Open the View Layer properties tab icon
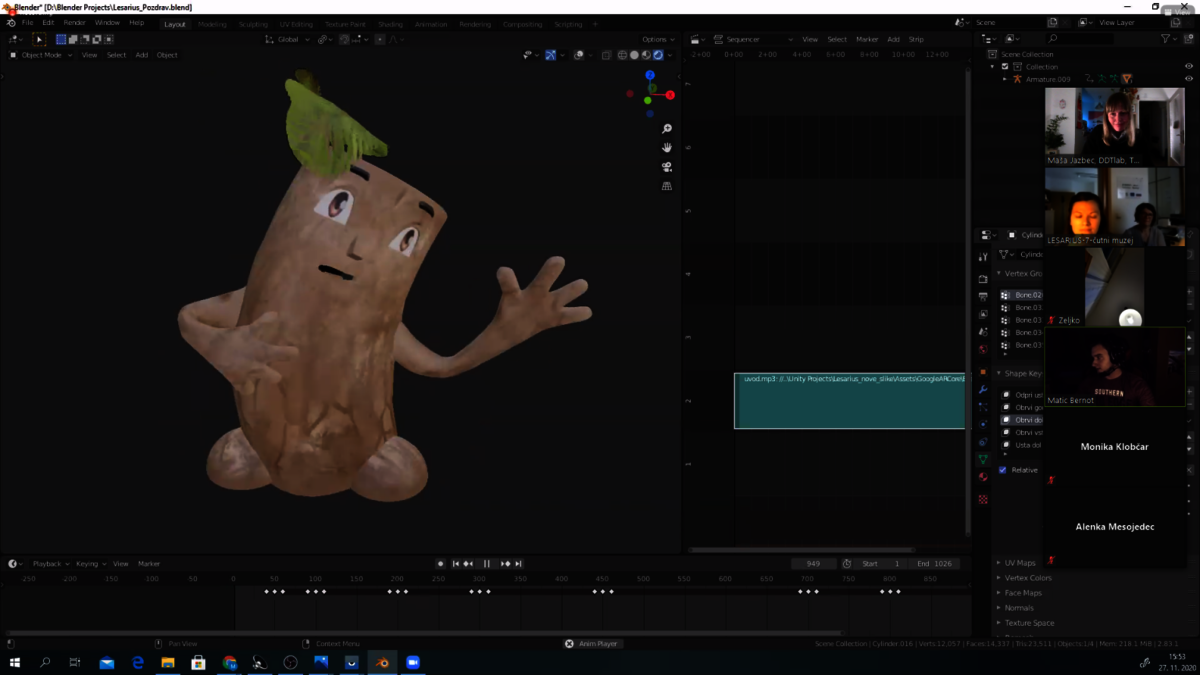This screenshot has width=1200, height=675. coord(983,314)
